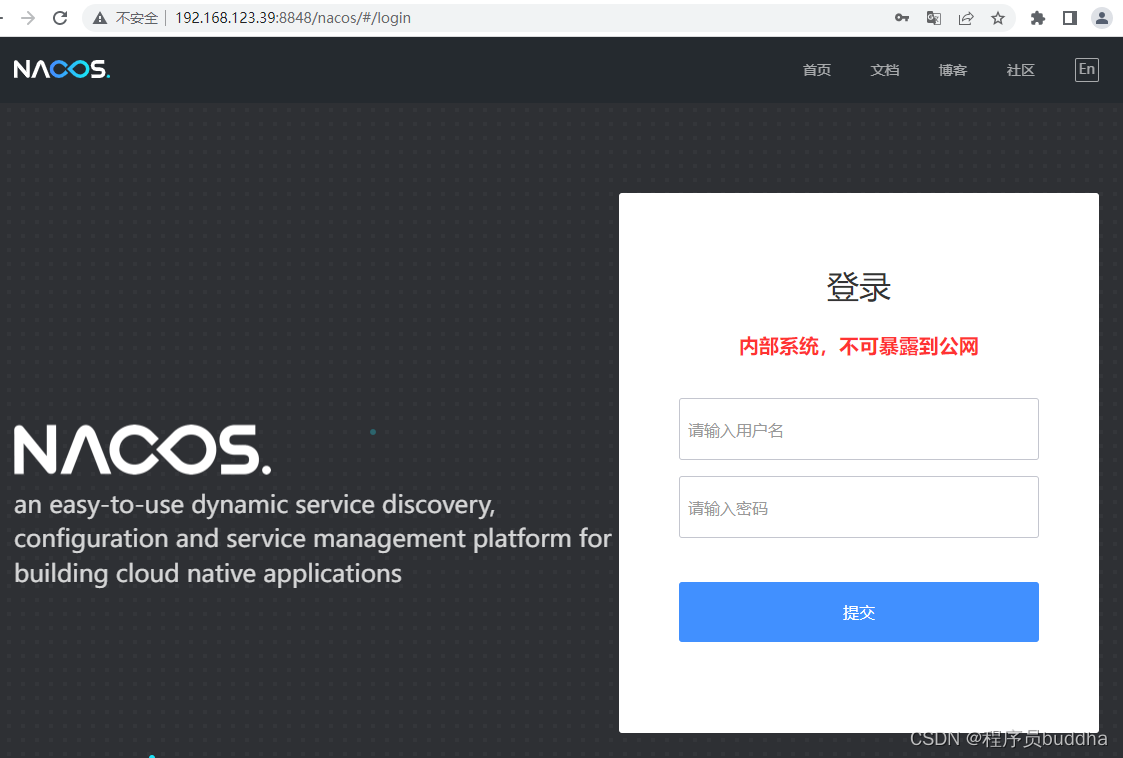Share this page via share icon
Viewport: 1123px width, 758px height.
coord(966,18)
